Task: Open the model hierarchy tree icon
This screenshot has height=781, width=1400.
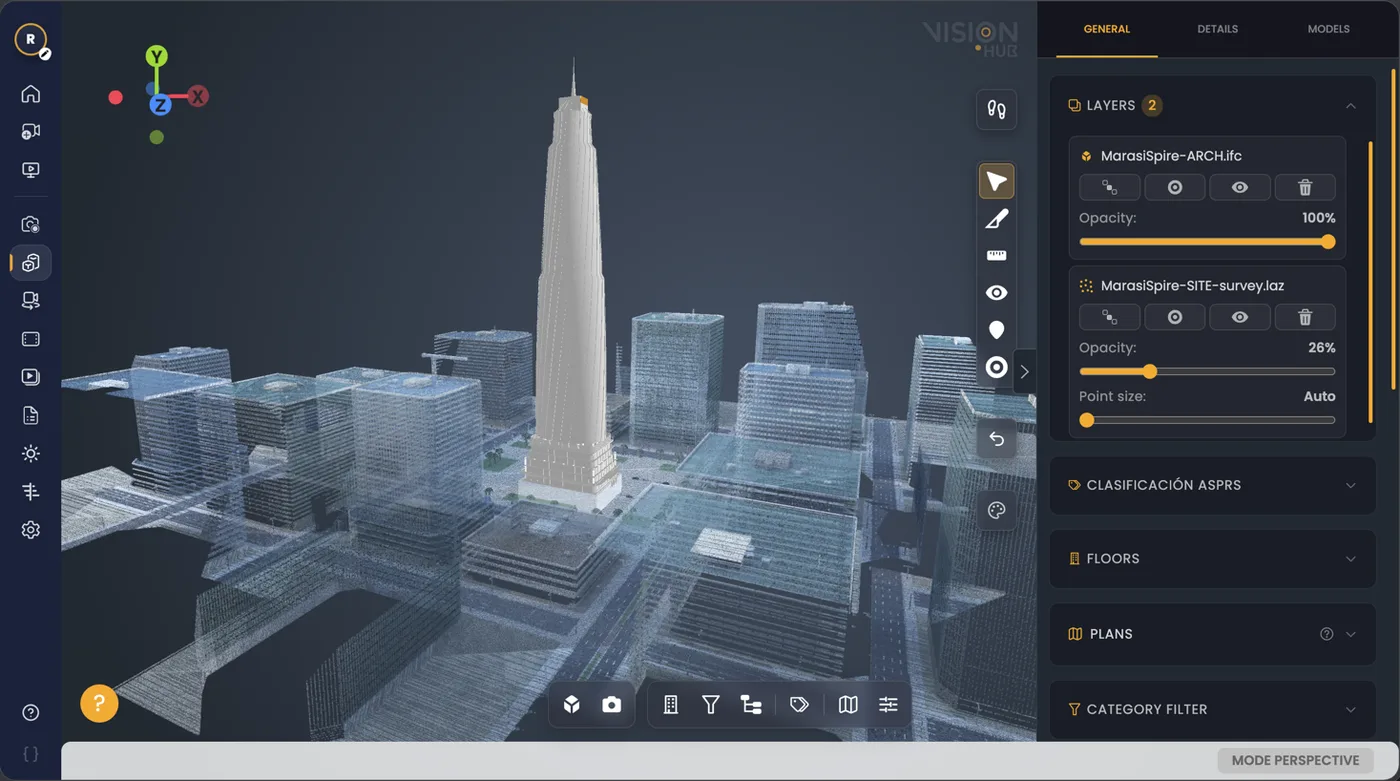Action: click(751, 705)
